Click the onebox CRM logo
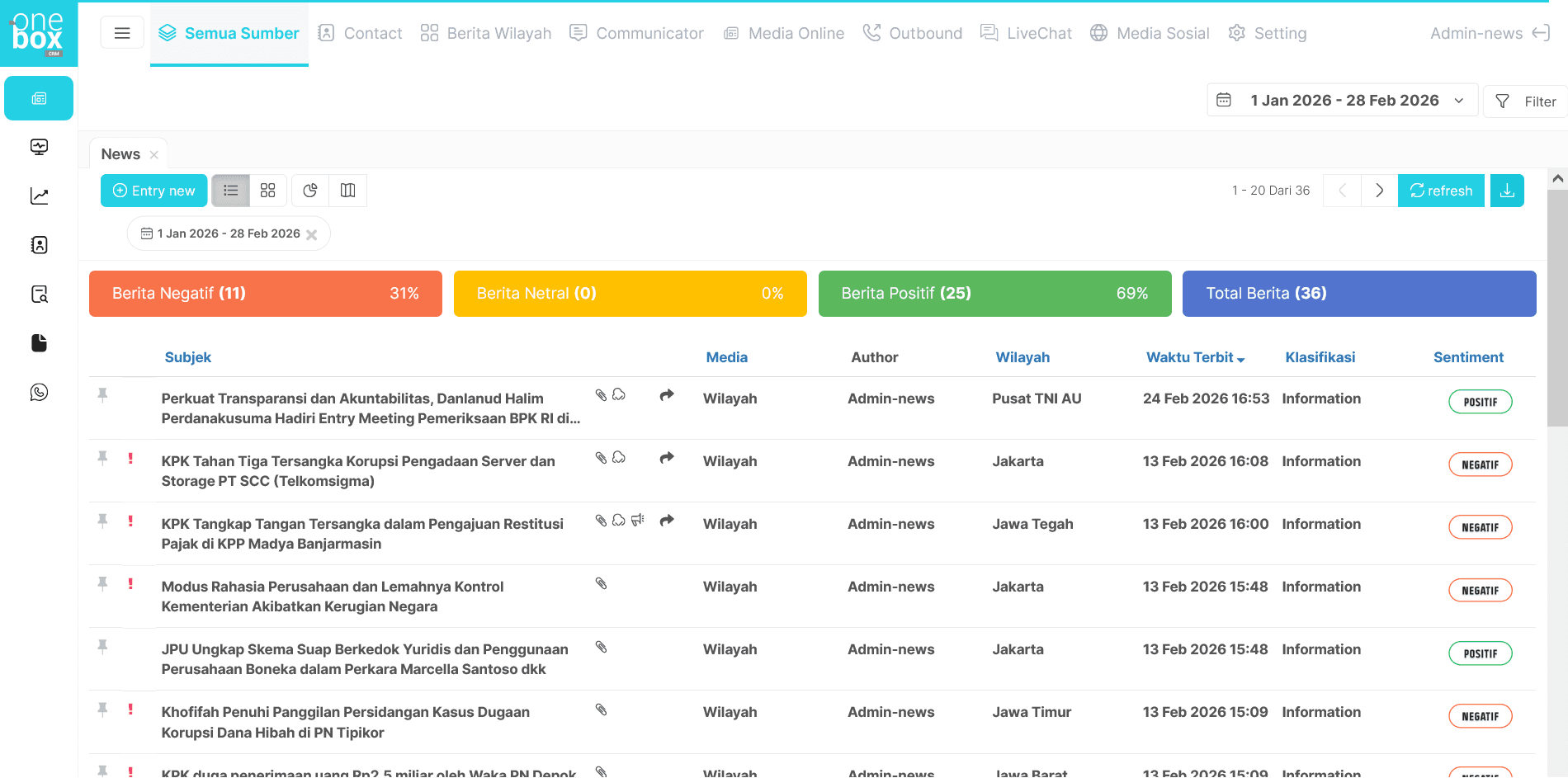1568x778 pixels. tap(38, 33)
